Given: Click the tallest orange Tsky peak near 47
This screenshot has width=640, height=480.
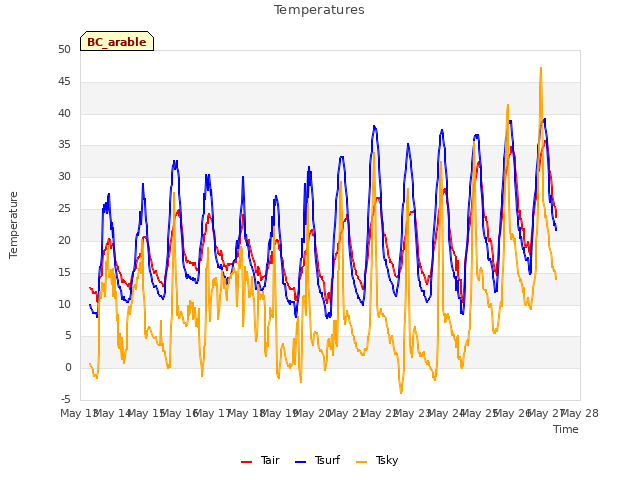Looking at the screenshot, I should 541,69.
